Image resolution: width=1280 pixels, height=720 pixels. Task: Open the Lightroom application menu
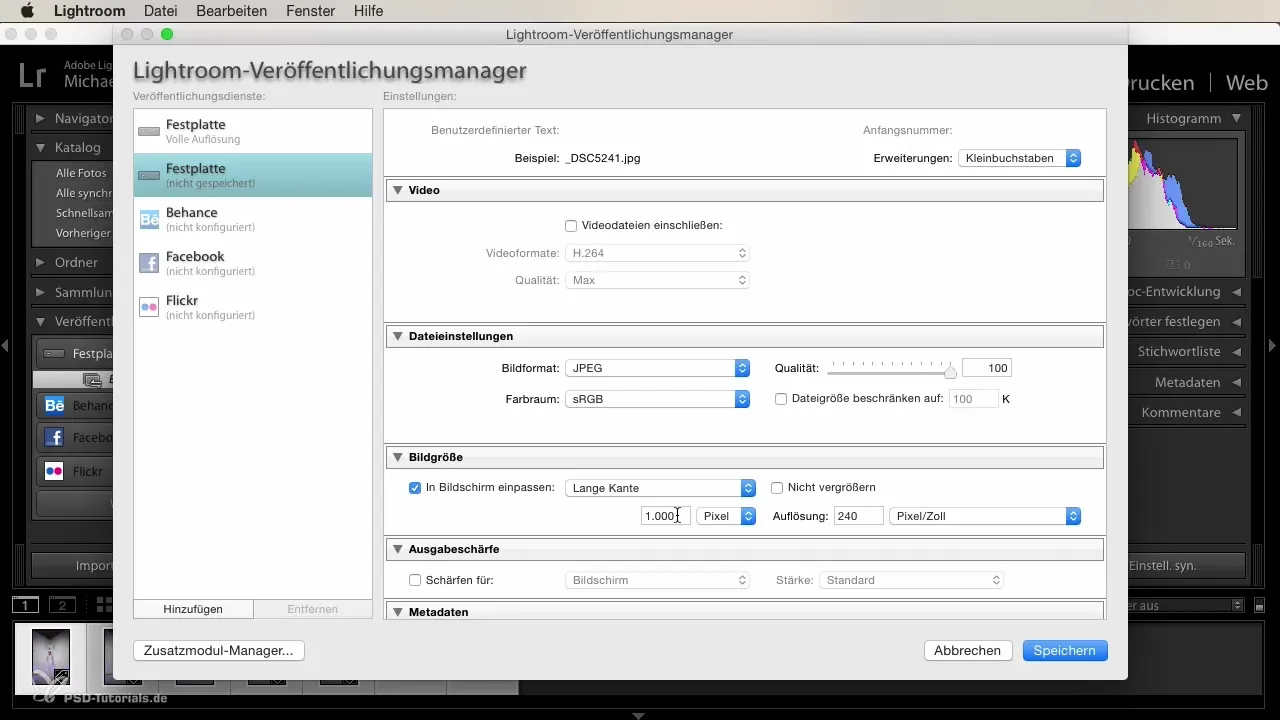pyautogui.click(x=91, y=11)
